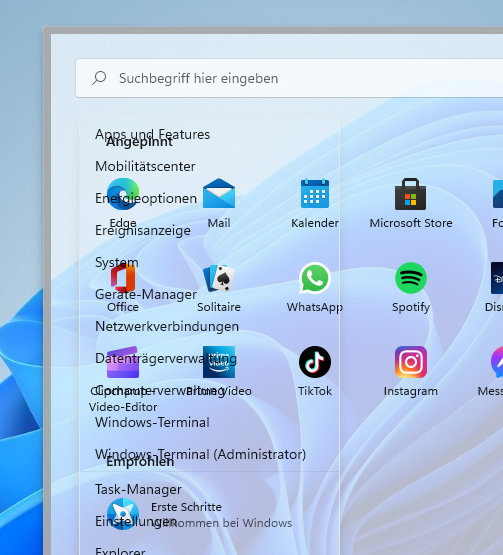Screen dimensions: 503x555
Task: Open the Kalender app icon
Action: point(315,194)
